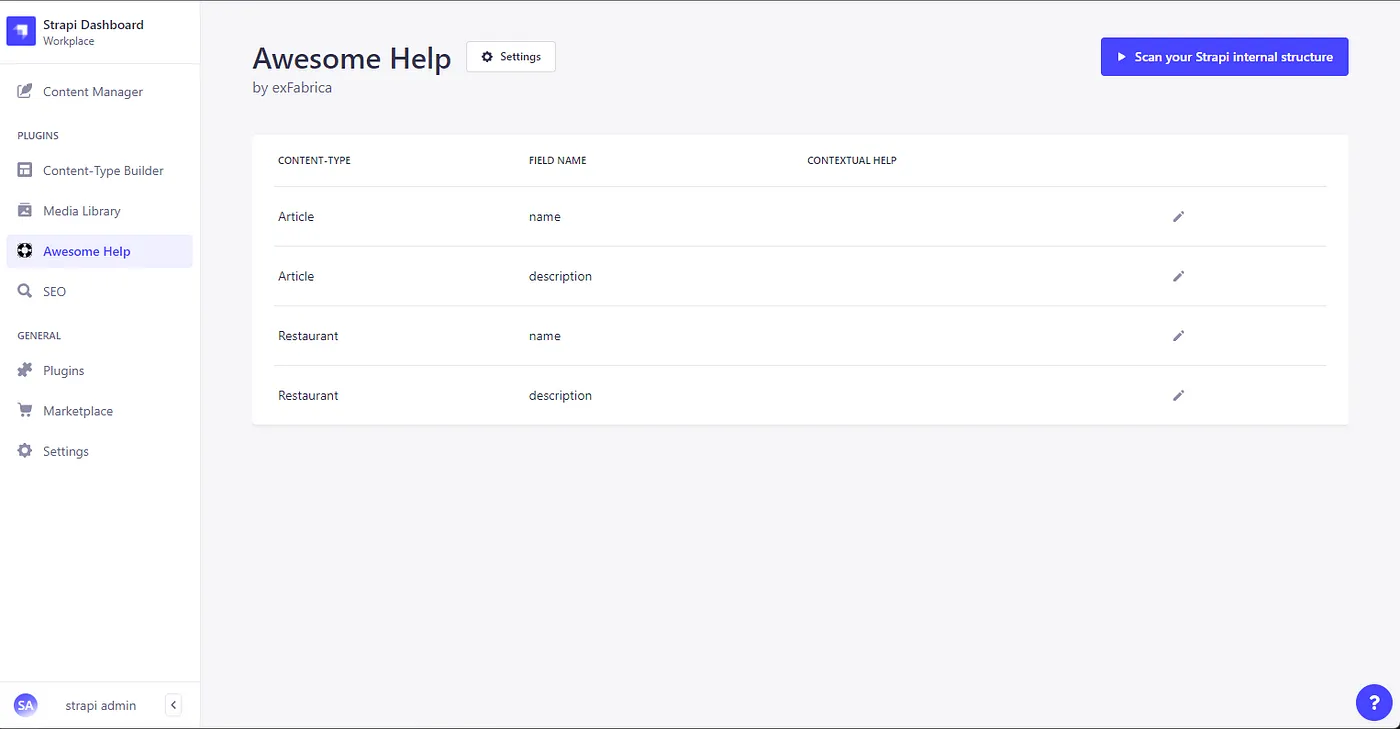
Task: Click Strapi Dashboard Workplace title
Action: coord(93,32)
